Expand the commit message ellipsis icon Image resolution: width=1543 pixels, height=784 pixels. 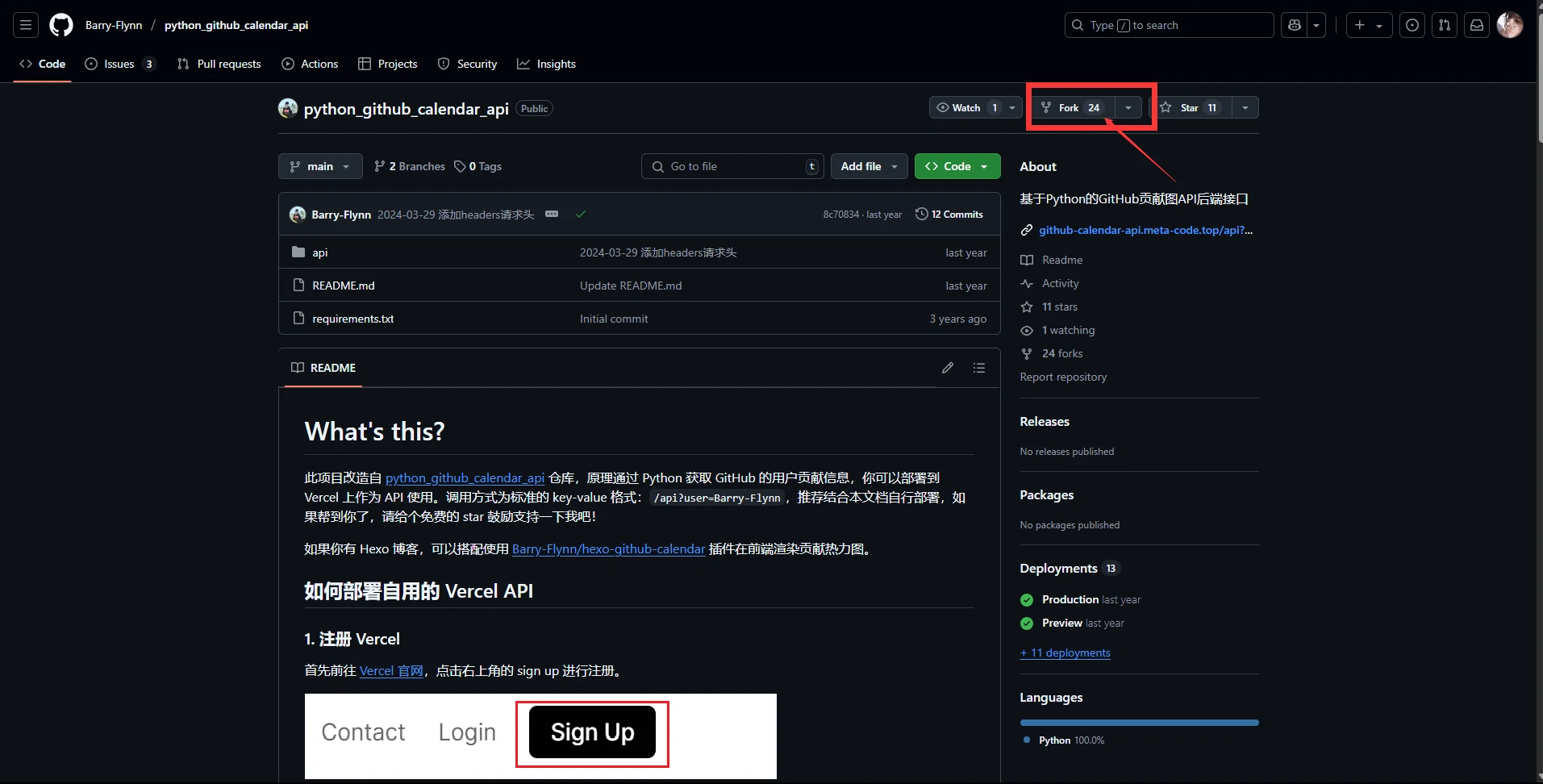552,214
